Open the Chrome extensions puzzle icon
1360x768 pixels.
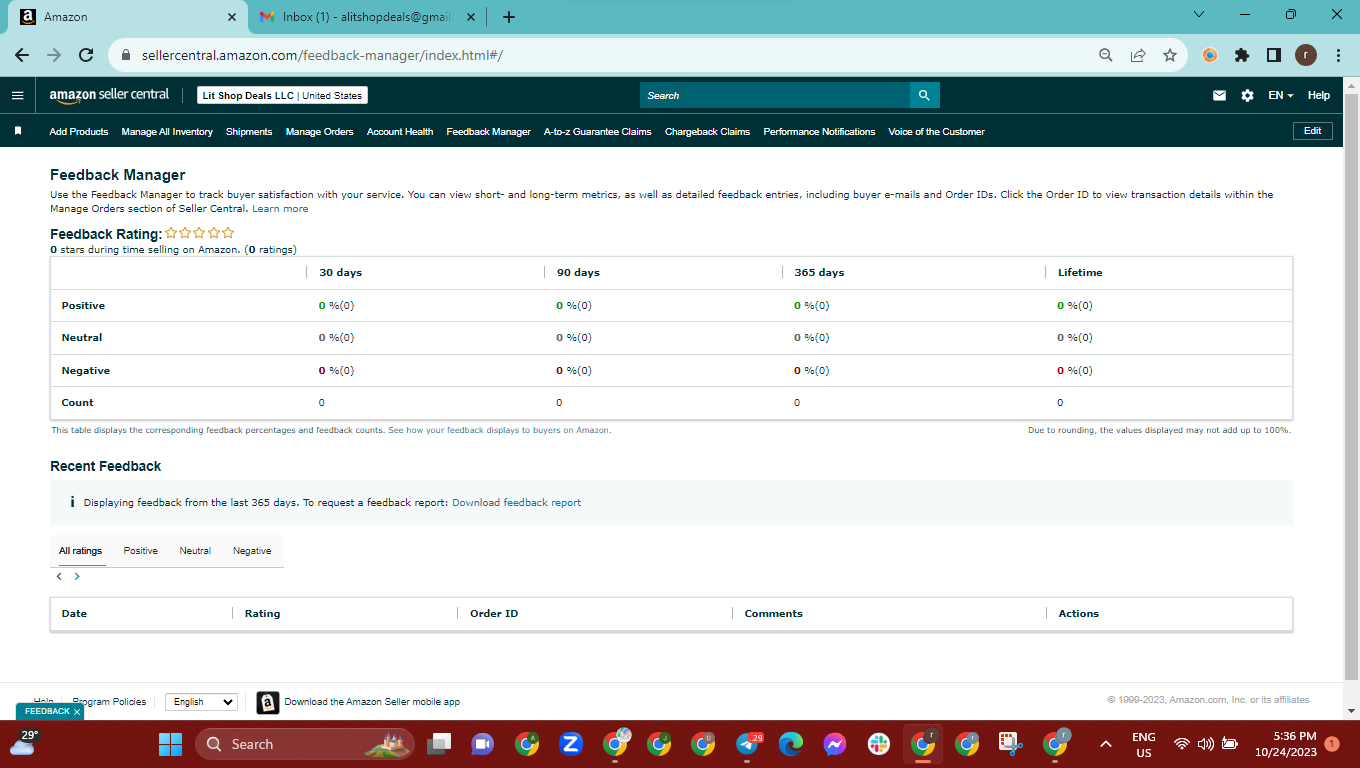1242,55
